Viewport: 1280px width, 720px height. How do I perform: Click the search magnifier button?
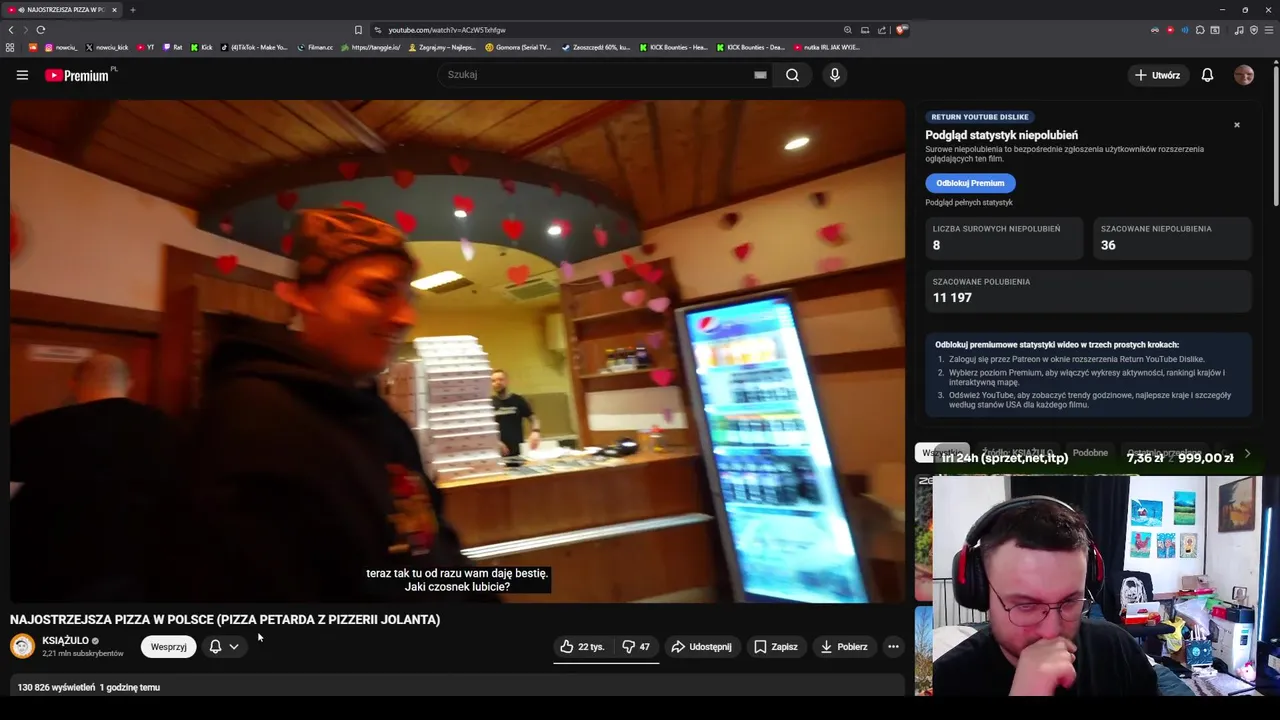792,75
